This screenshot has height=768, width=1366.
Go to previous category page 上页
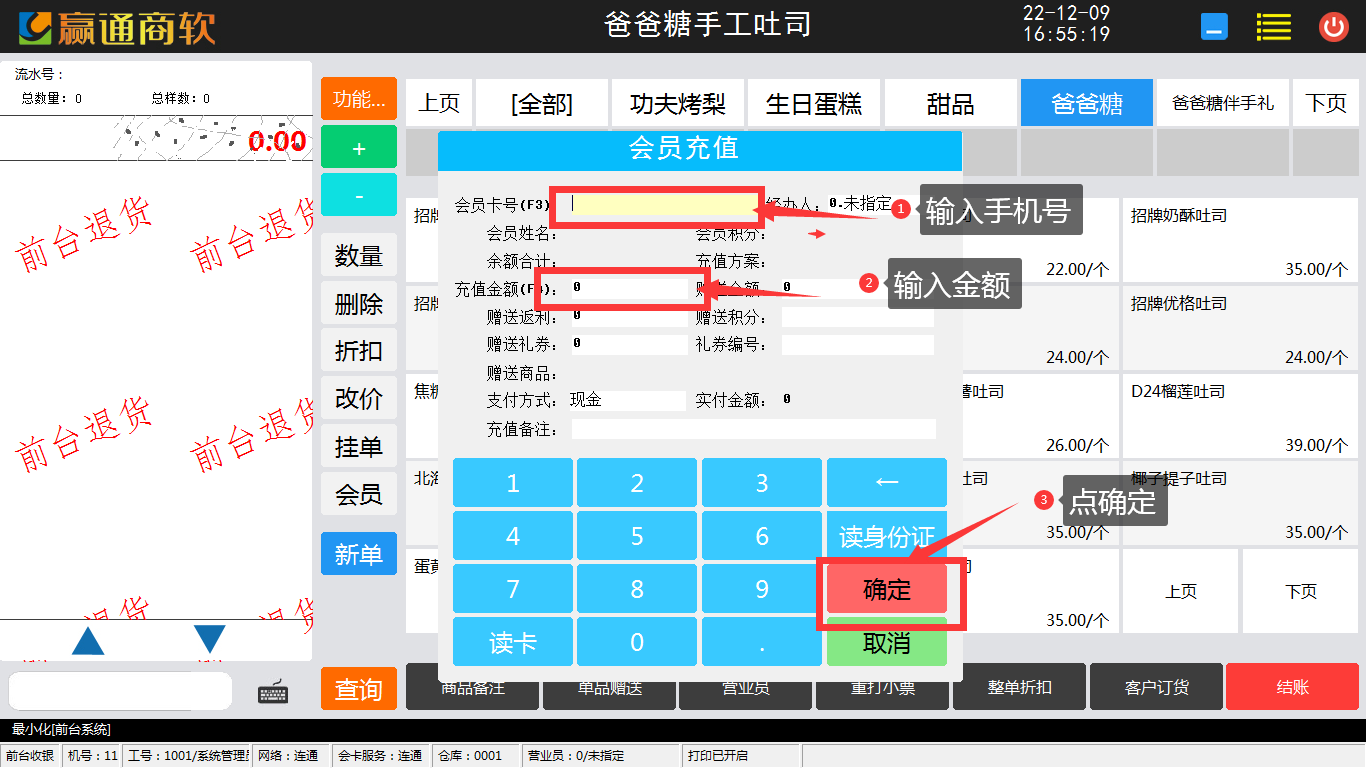pyautogui.click(x=439, y=103)
